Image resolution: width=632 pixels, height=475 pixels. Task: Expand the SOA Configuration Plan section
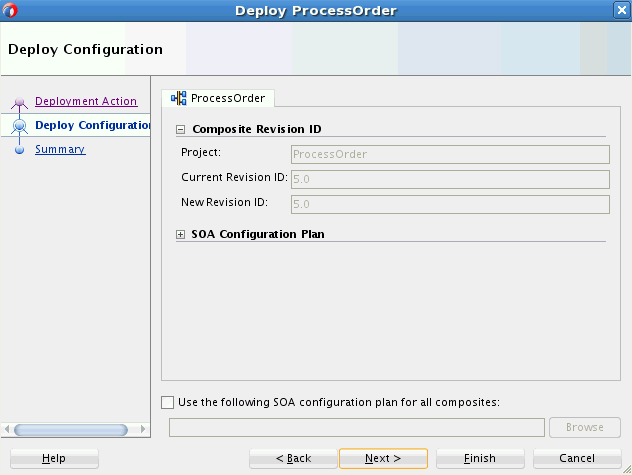(x=181, y=234)
